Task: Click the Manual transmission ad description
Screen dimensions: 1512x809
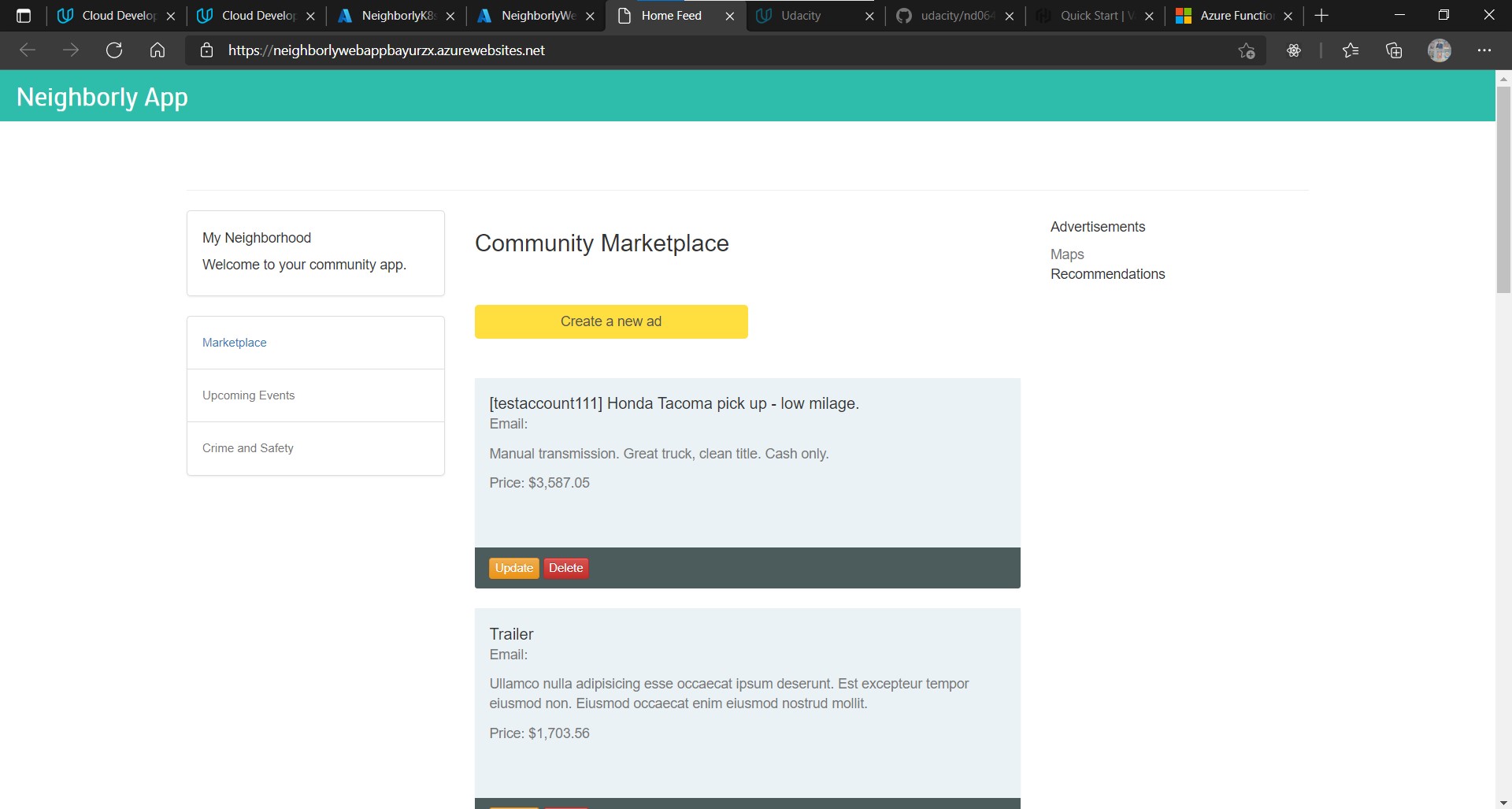Action: pyautogui.click(x=659, y=454)
